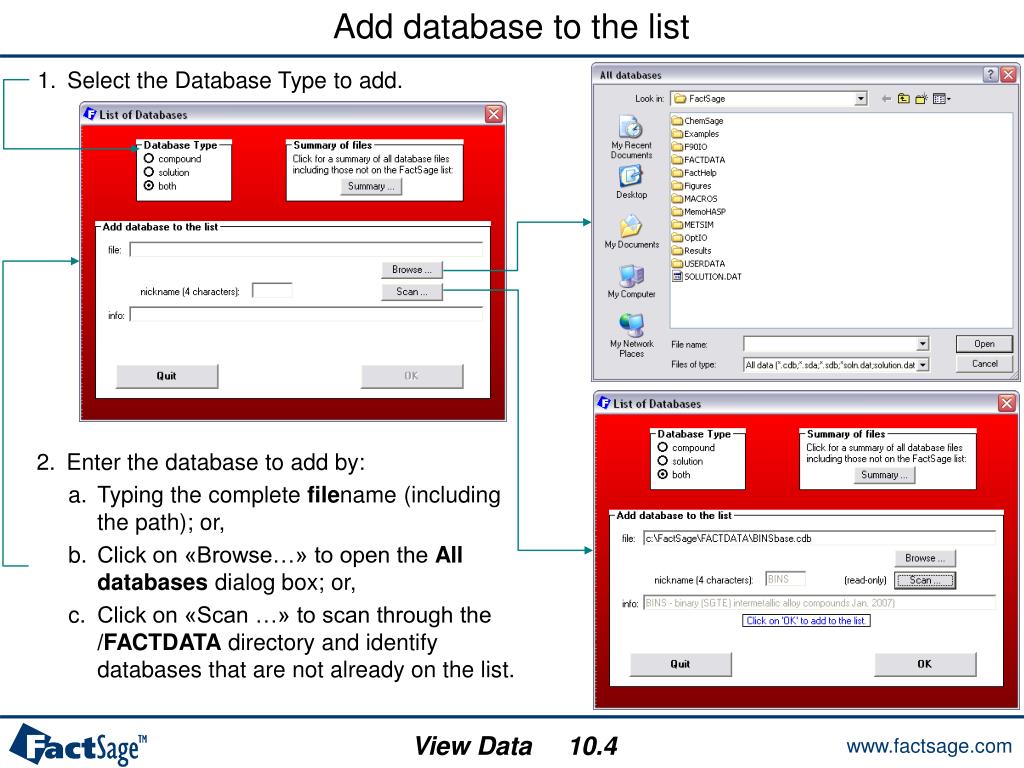Open the ChemSage folder in All databases
1024x768 pixels.
point(697,121)
